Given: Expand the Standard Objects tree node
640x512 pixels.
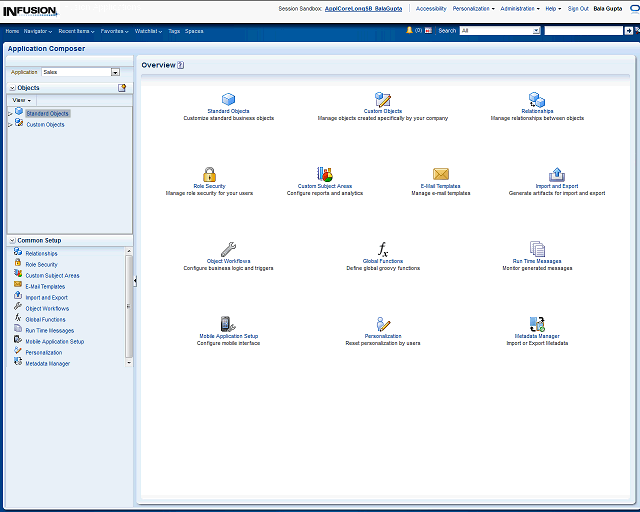Looking at the screenshot, I should [x=10, y=114].
